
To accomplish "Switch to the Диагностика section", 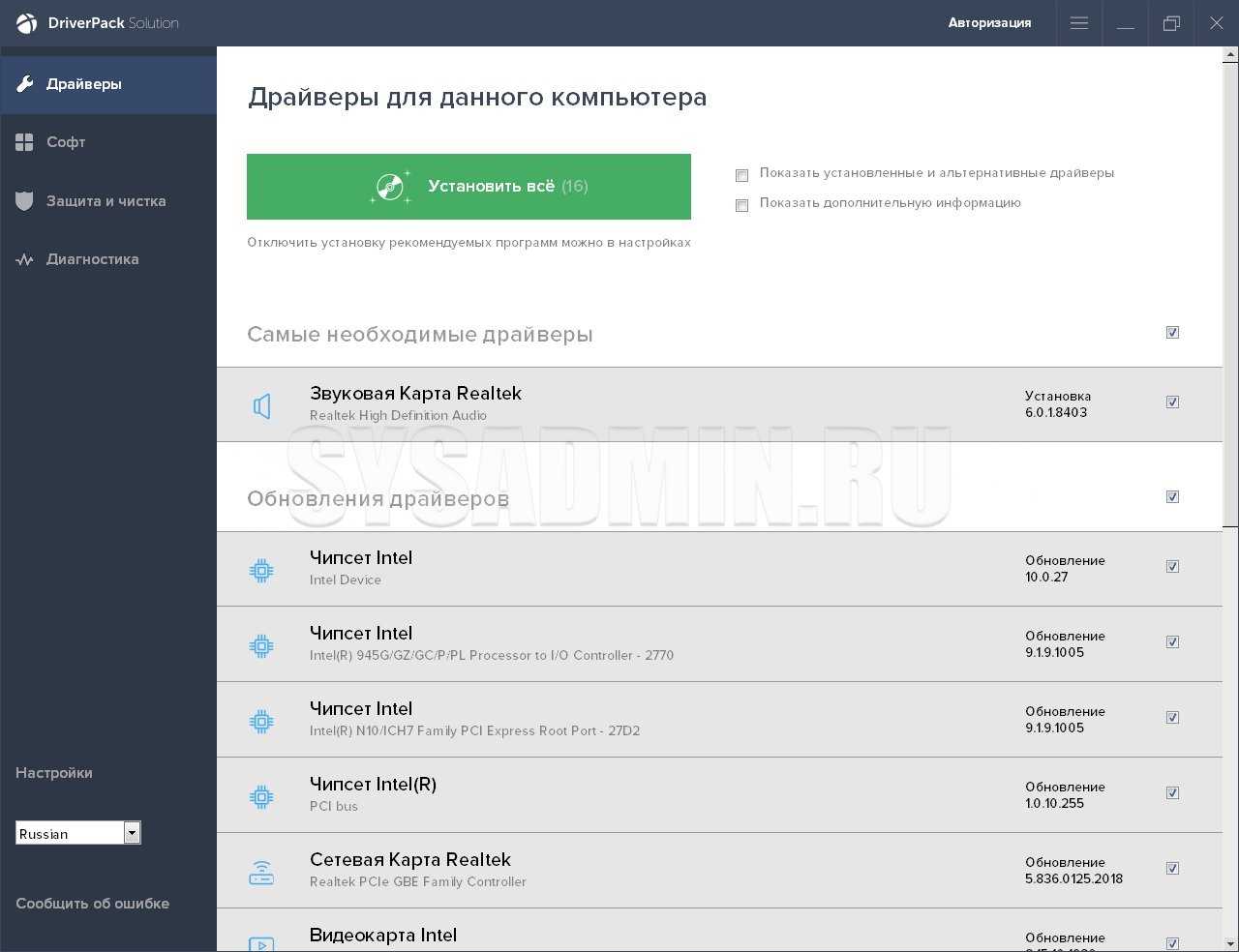I will tap(92, 259).
